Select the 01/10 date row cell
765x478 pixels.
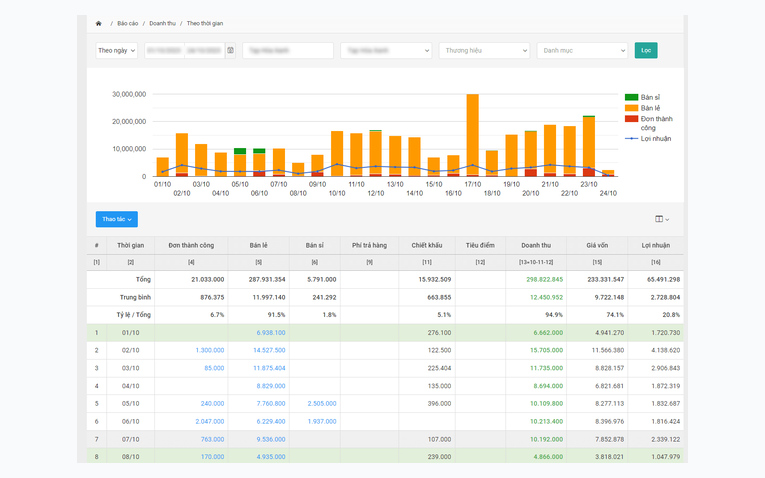click(x=131, y=333)
